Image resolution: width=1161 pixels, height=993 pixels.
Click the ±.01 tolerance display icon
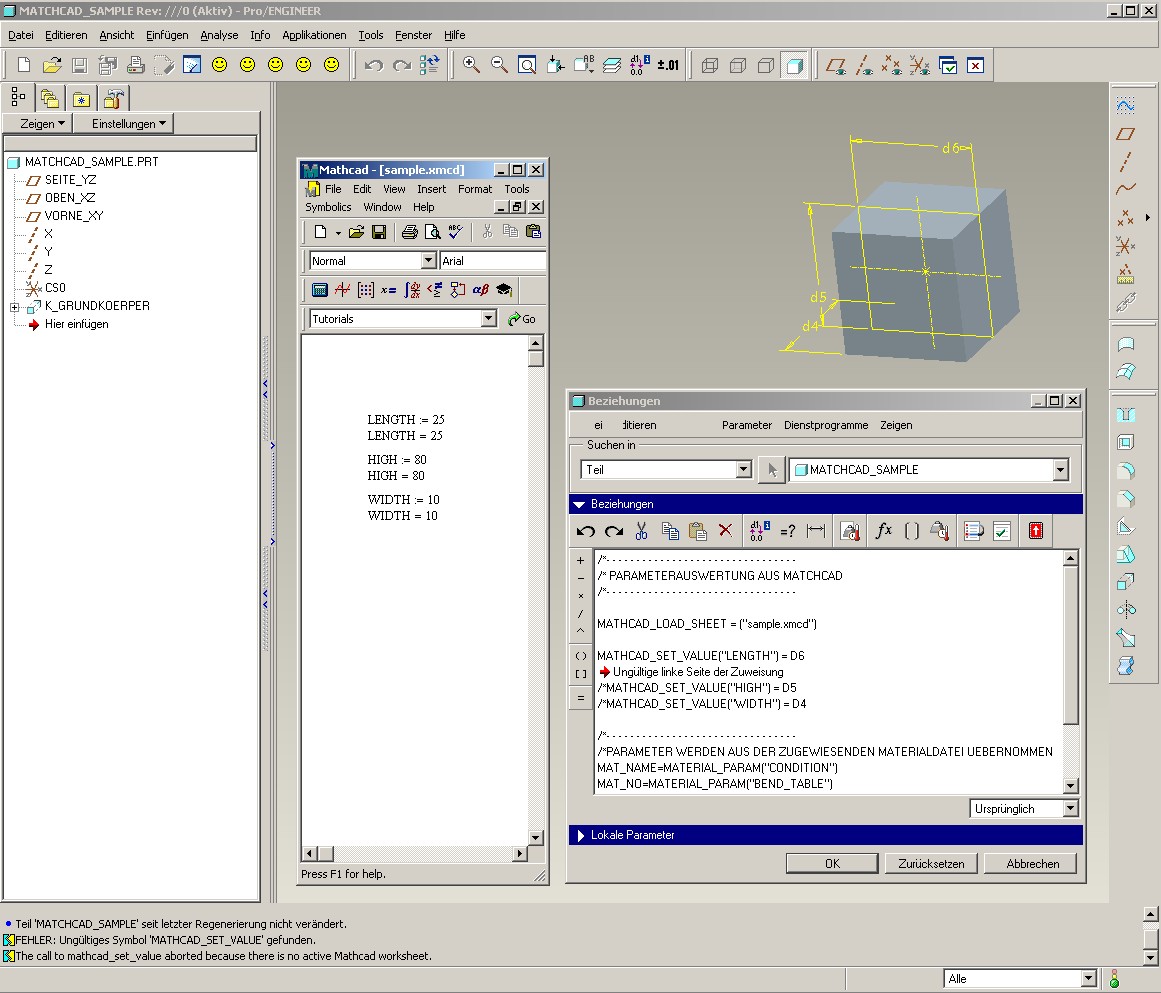click(668, 65)
